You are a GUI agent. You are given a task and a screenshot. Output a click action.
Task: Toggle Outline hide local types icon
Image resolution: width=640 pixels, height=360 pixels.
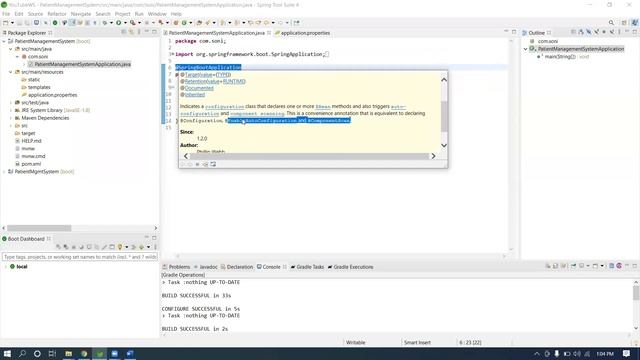612,32
